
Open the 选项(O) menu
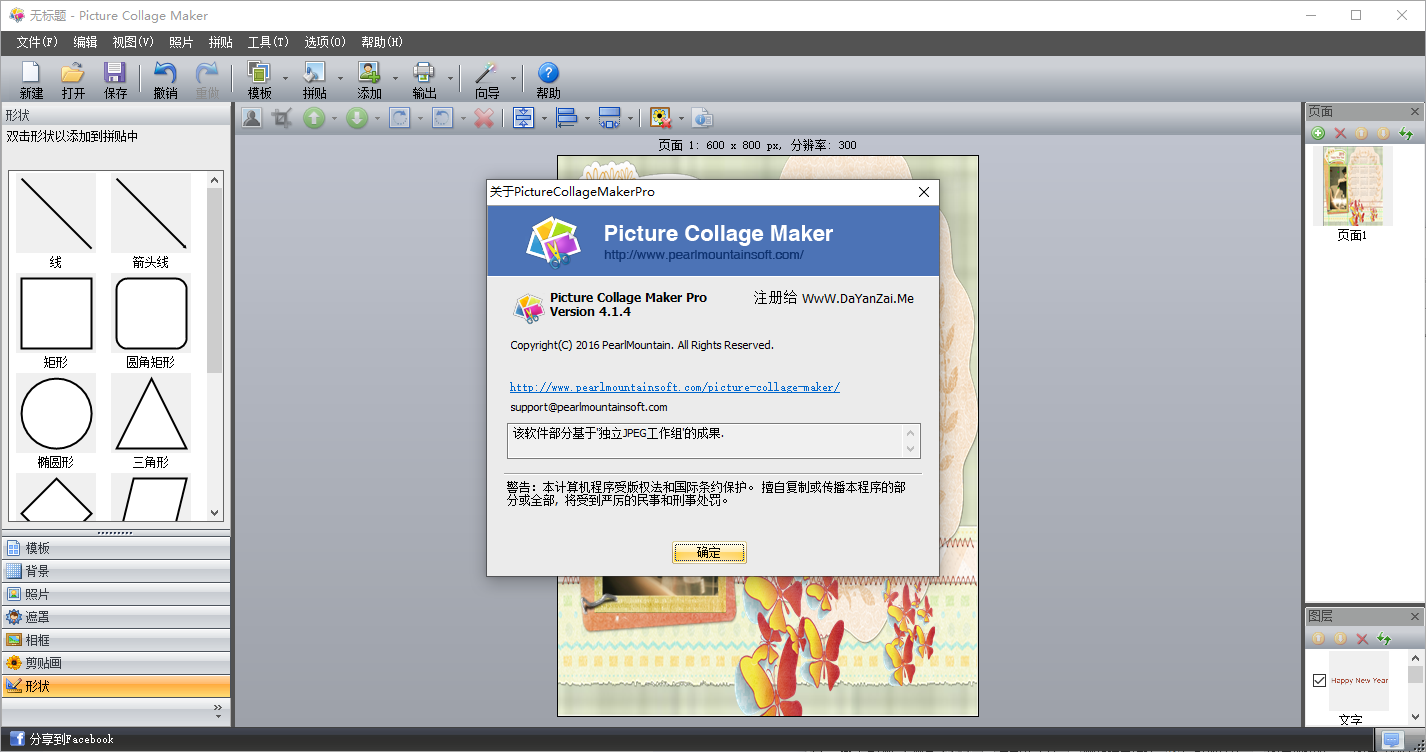pyautogui.click(x=325, y=42)
